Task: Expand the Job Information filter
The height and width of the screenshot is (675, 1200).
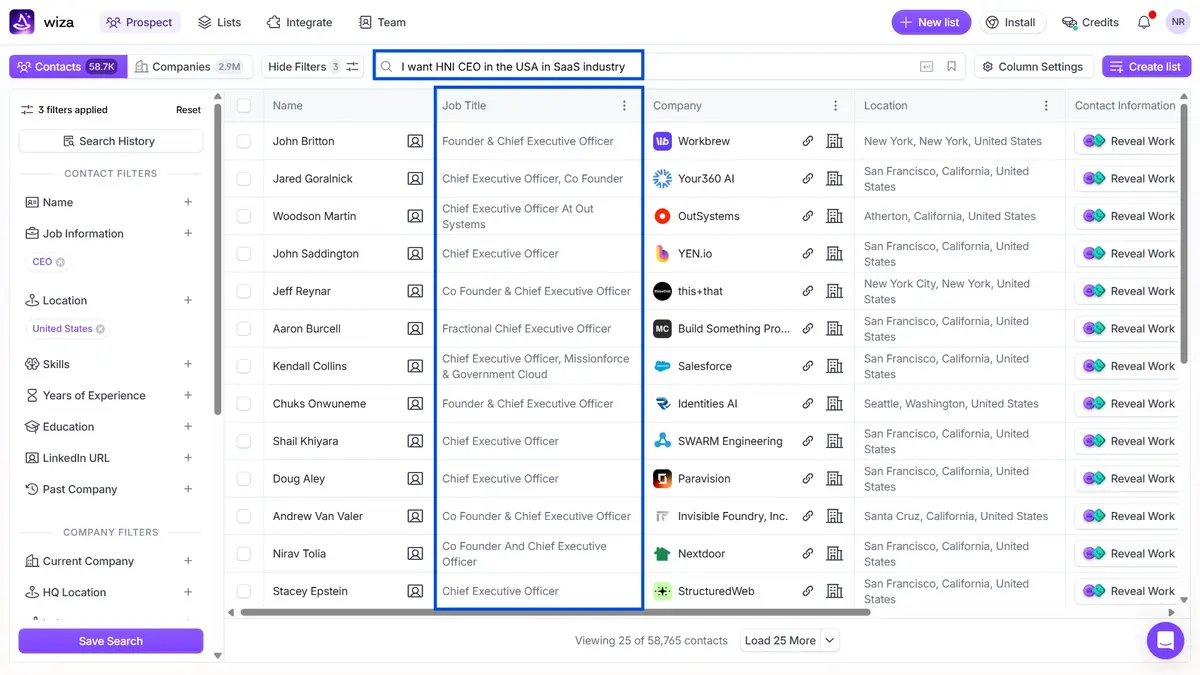Action: (x=188, y=234)
